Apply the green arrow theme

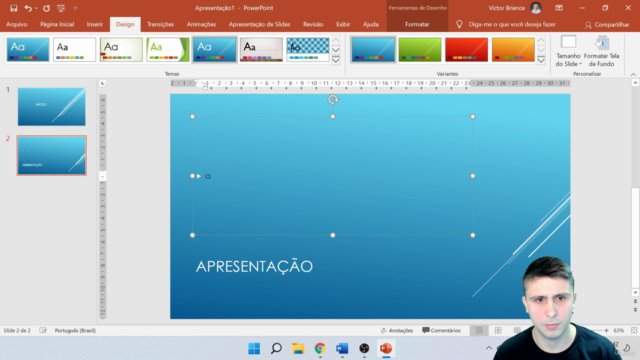coord(168,49)
